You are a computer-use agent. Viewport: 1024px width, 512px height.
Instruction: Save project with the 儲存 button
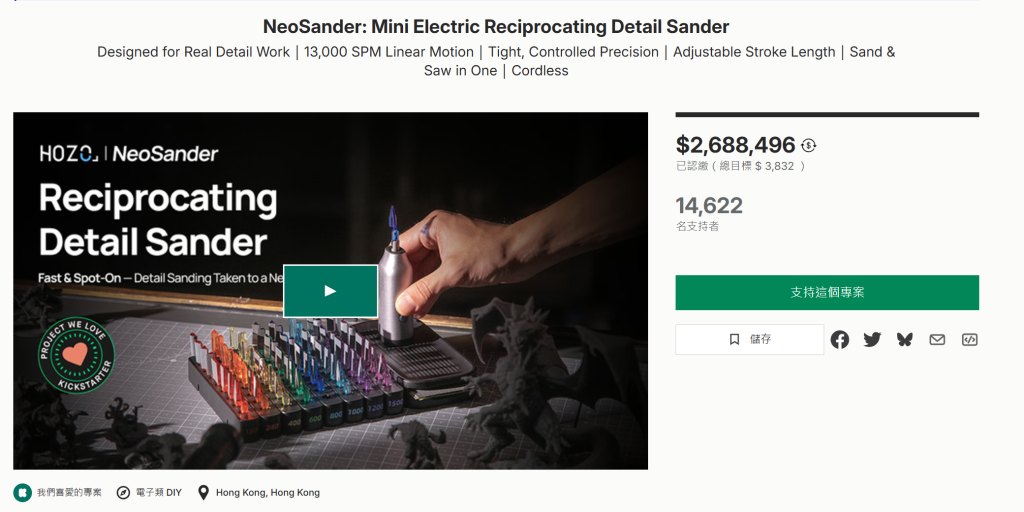[x=750, y=340]
